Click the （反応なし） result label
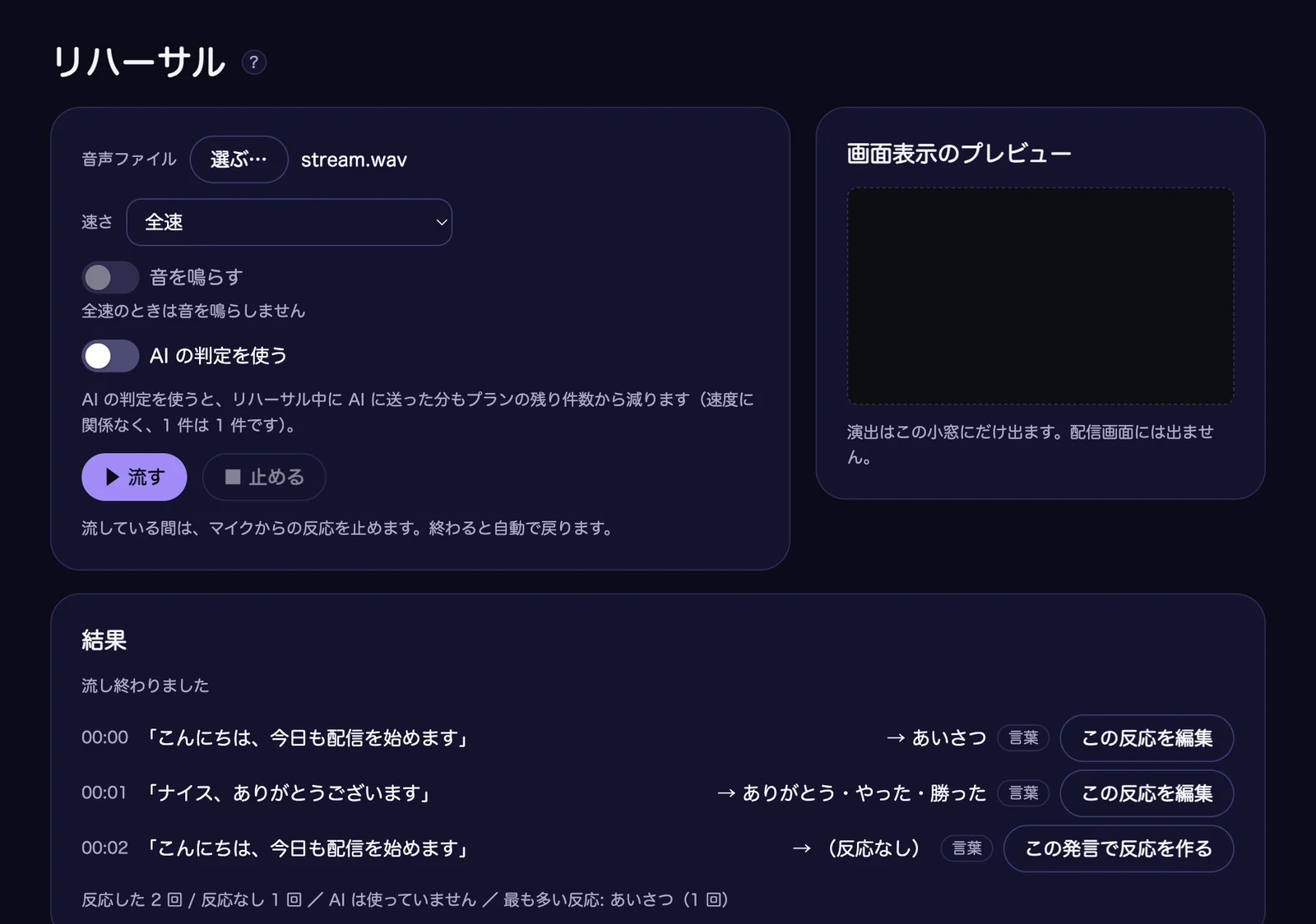This screenshot has width=1316, height=924. click(873, 848)
